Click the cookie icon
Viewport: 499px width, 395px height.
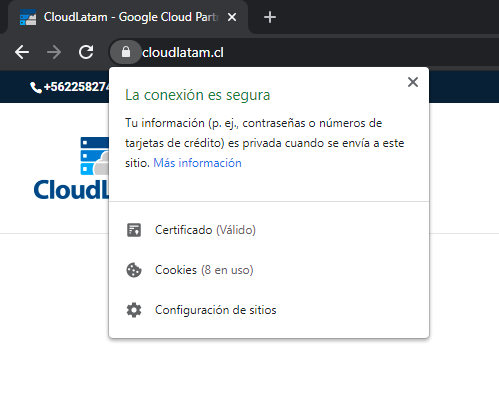pos(134,270)
